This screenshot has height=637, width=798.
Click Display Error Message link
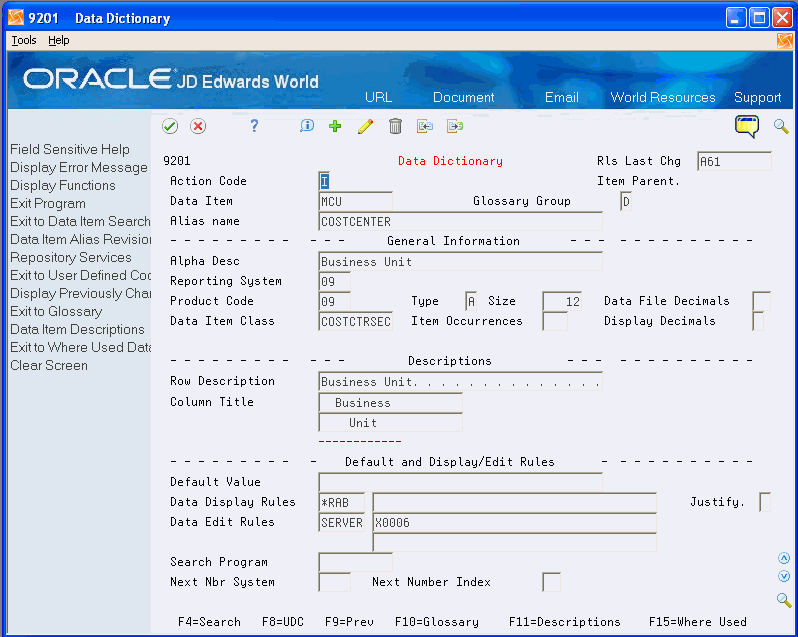point(79,167)
